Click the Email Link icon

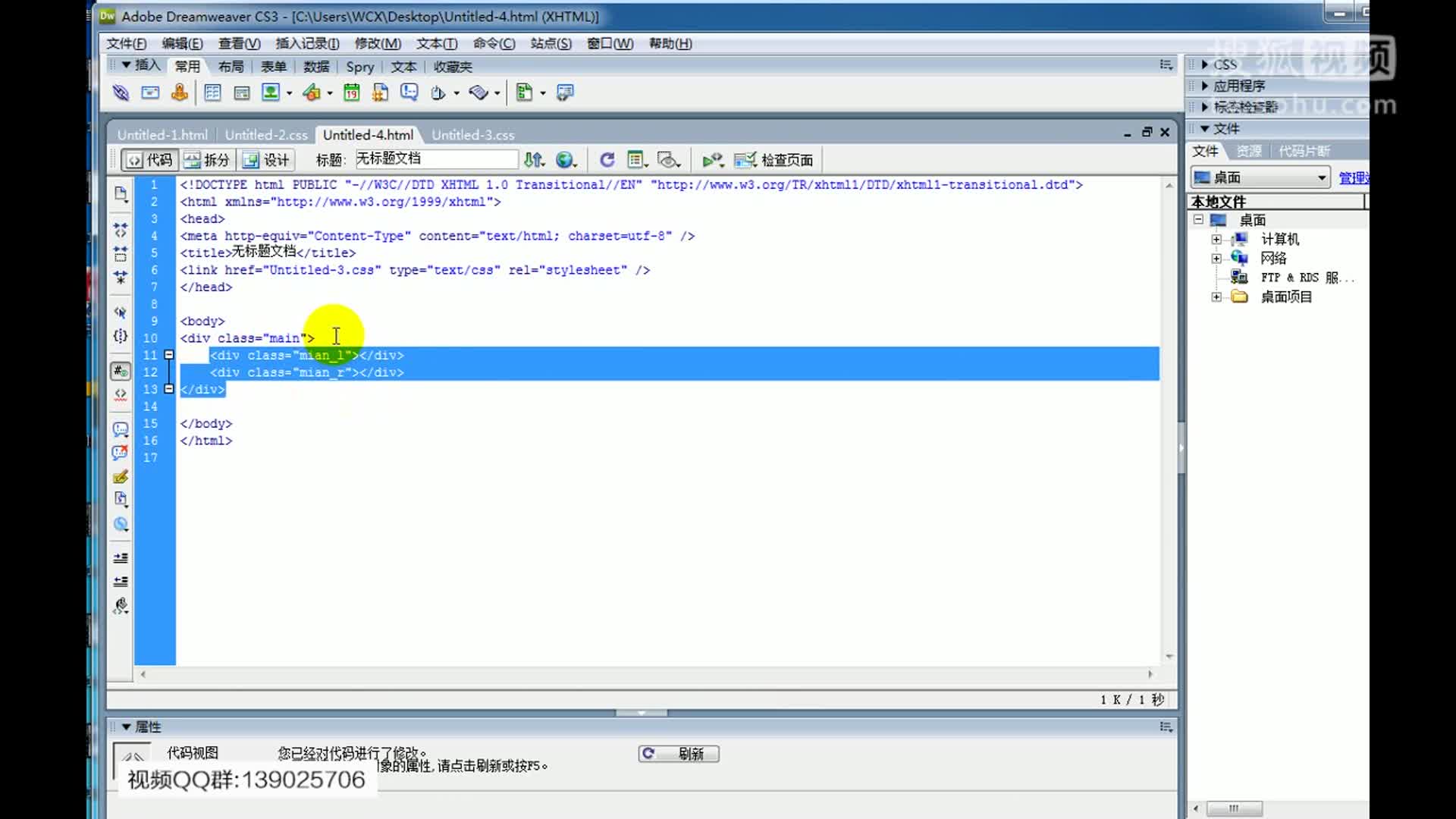tap(150, 93)
